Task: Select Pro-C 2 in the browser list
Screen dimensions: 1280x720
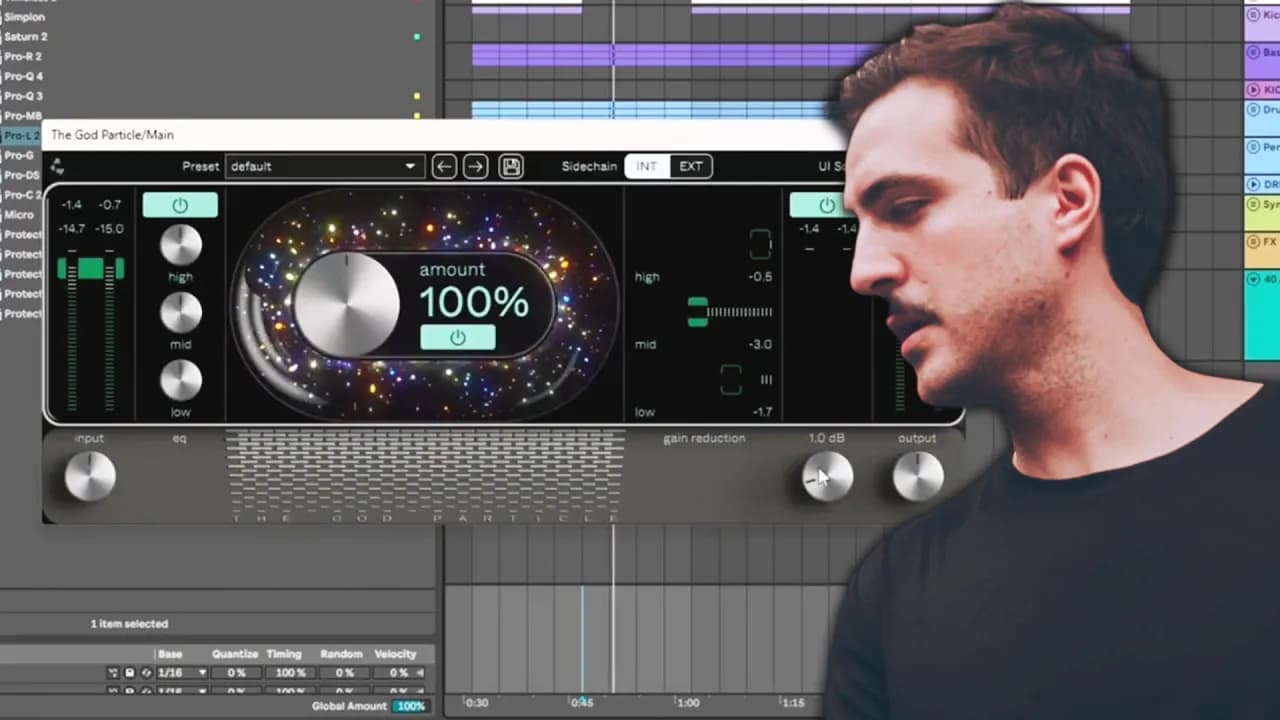Action: pyautogui.click(x=21, y=195)
